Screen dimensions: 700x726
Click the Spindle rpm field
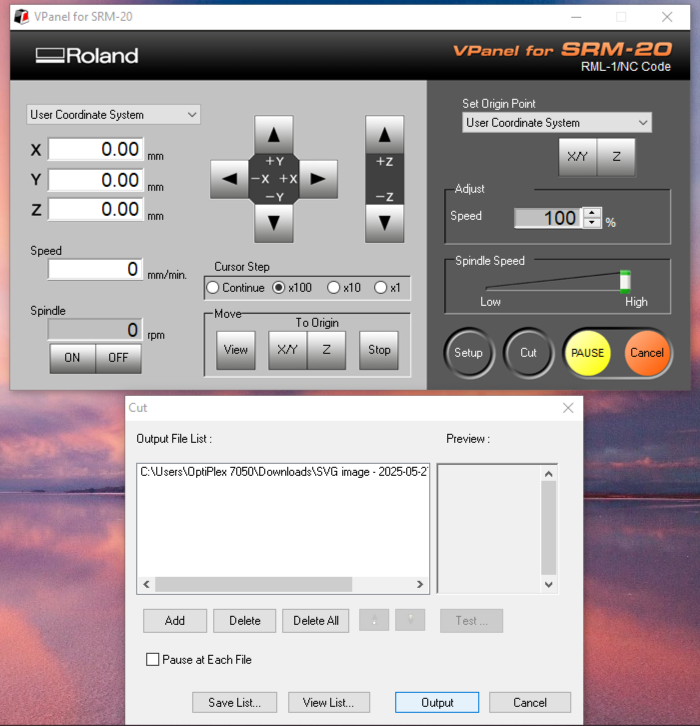95,330
